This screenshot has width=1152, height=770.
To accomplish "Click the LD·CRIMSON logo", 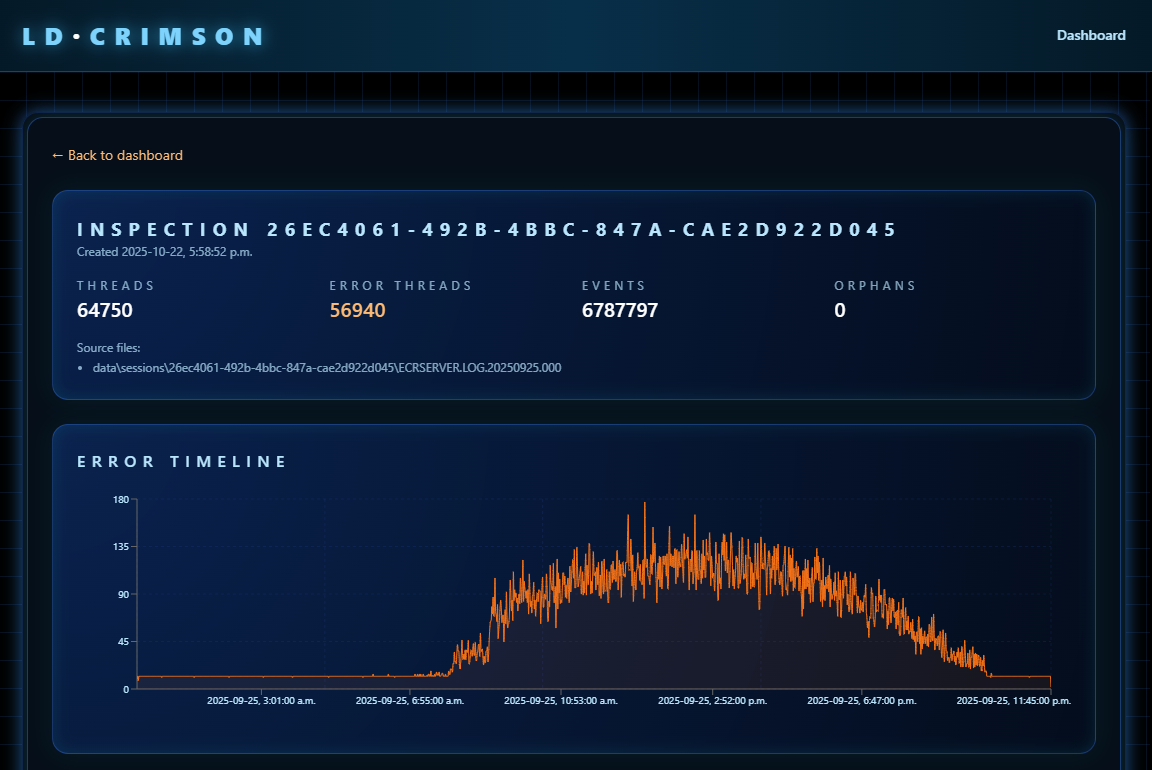I will click(x=143, y=37).
